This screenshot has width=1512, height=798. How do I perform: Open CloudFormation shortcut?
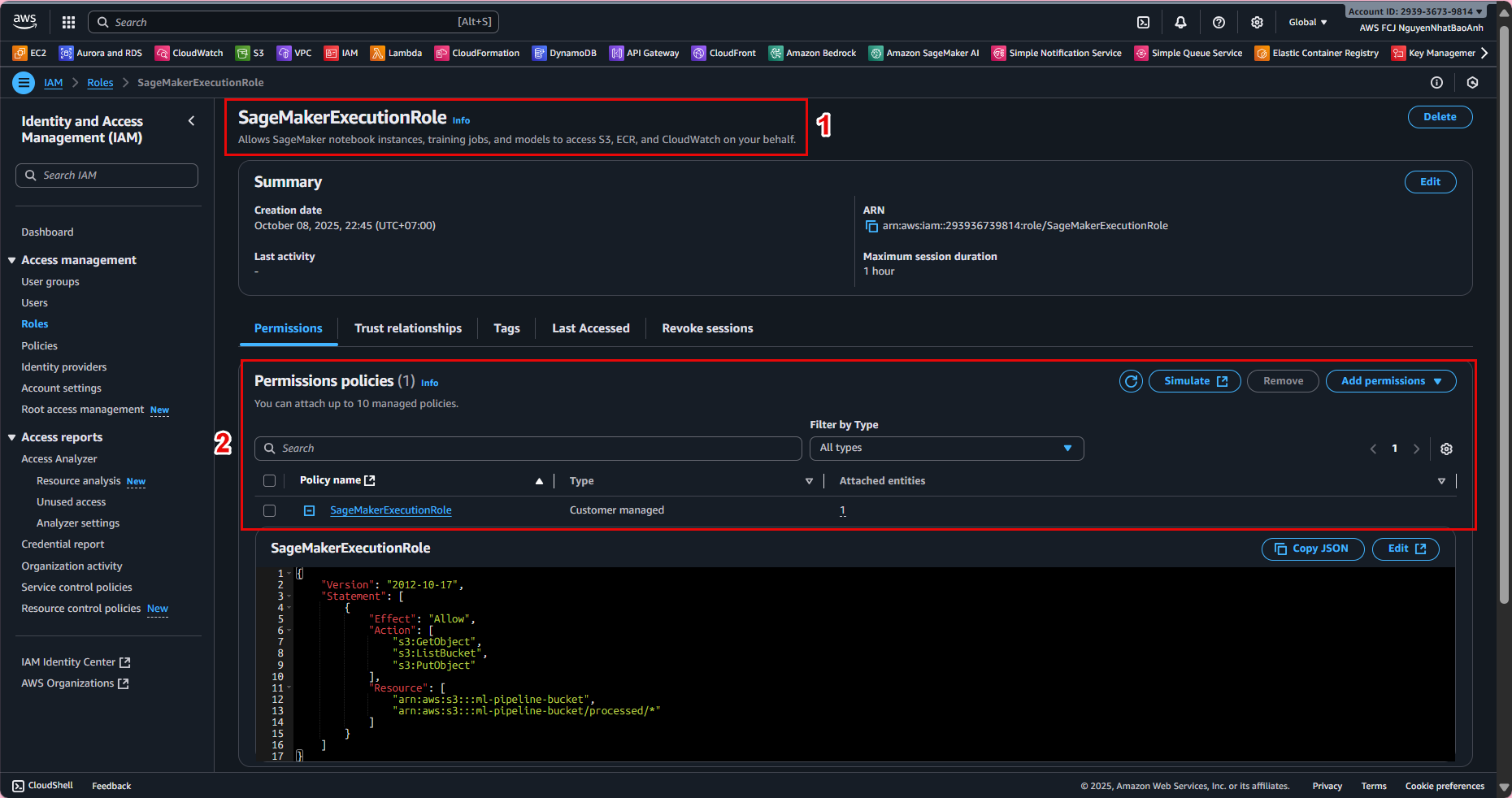click(x=477, y=53)
